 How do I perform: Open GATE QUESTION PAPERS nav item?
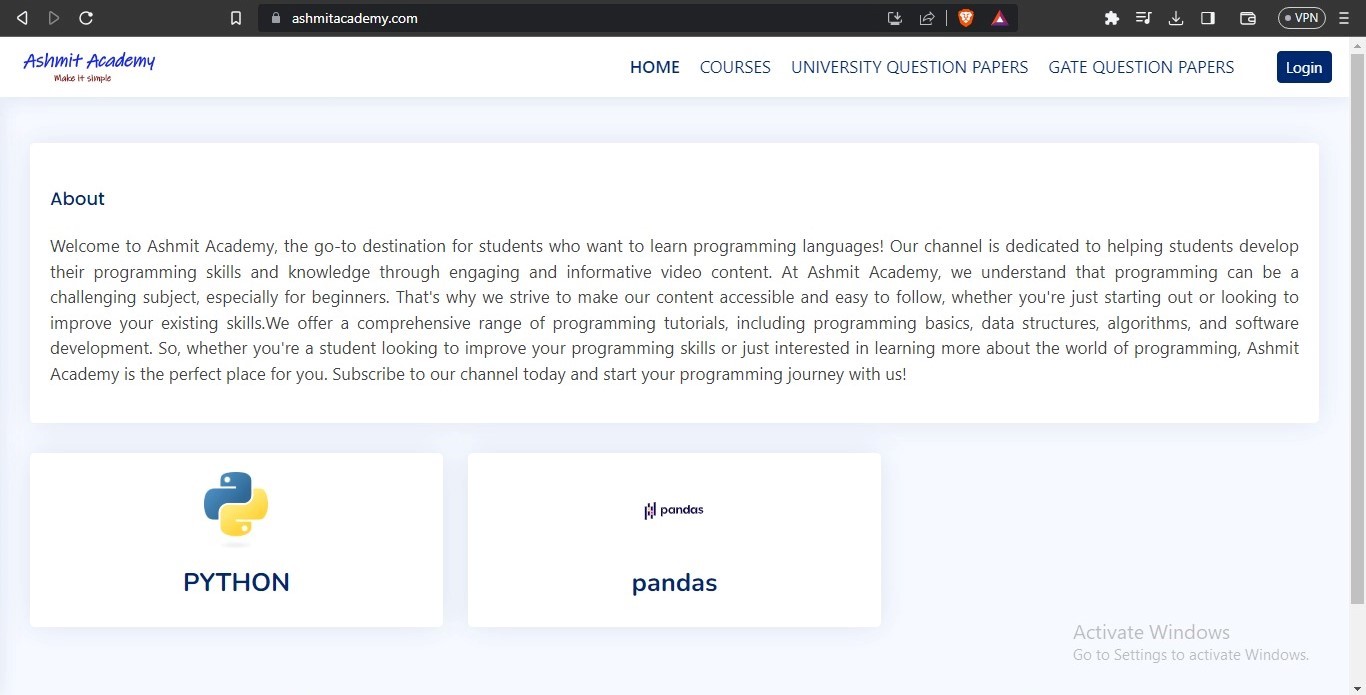click(x=1141, y=67)
